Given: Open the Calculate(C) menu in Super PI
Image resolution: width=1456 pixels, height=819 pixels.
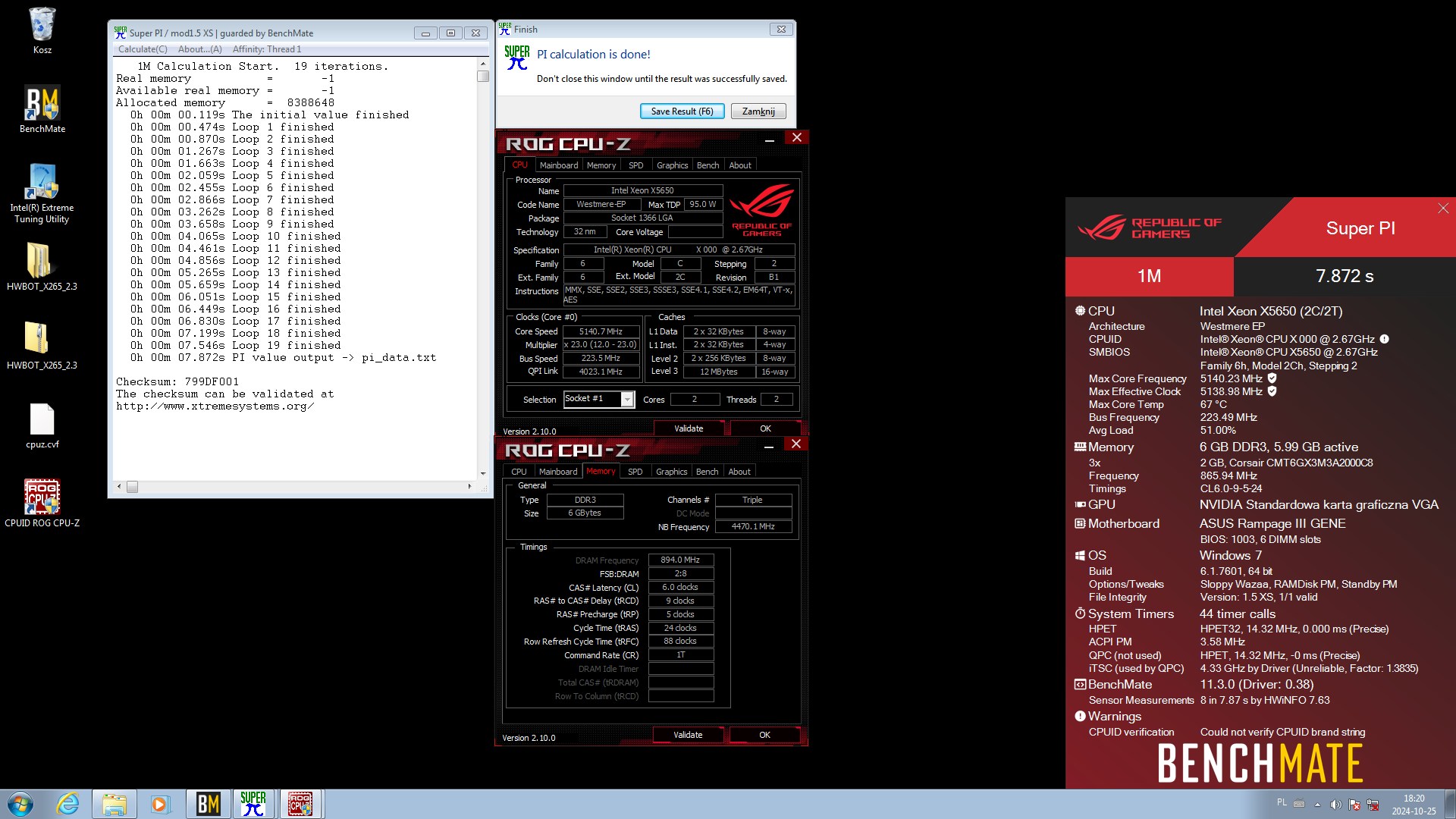Looking at the screenshot, I should click(x=143, y=49).
